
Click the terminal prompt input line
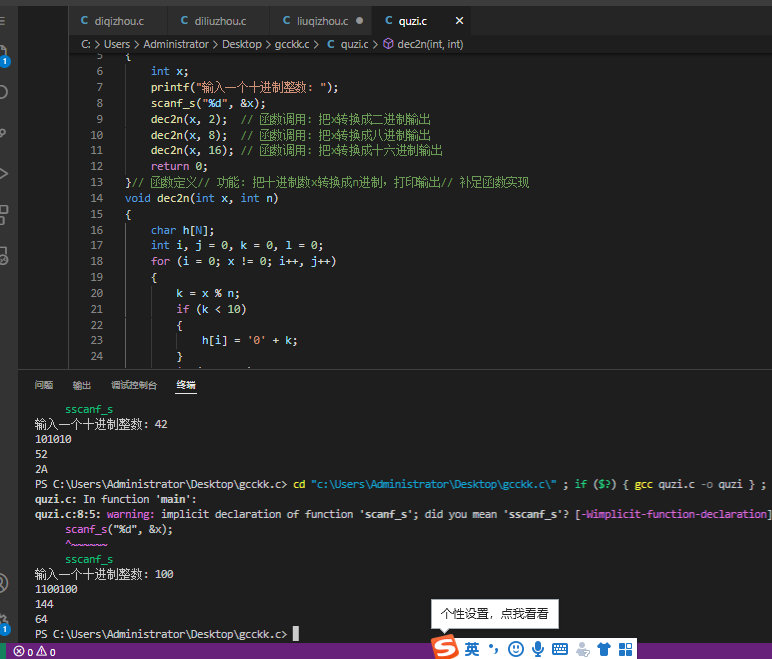tap(296, 634)
